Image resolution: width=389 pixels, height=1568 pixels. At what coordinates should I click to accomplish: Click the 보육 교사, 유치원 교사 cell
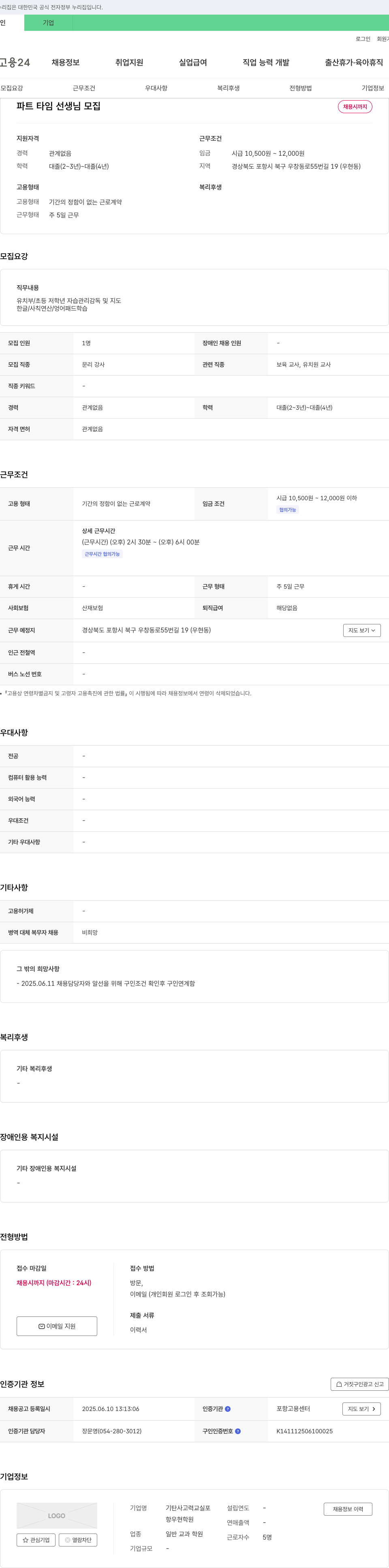(x=303, y=365)
